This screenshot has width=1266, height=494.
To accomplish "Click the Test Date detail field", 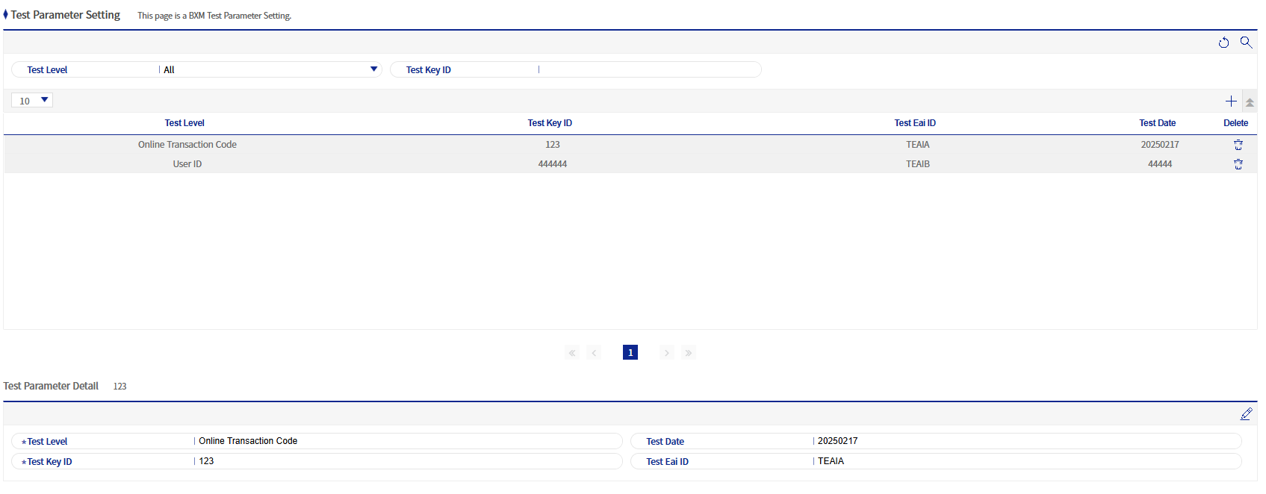I will (1025, 441).
